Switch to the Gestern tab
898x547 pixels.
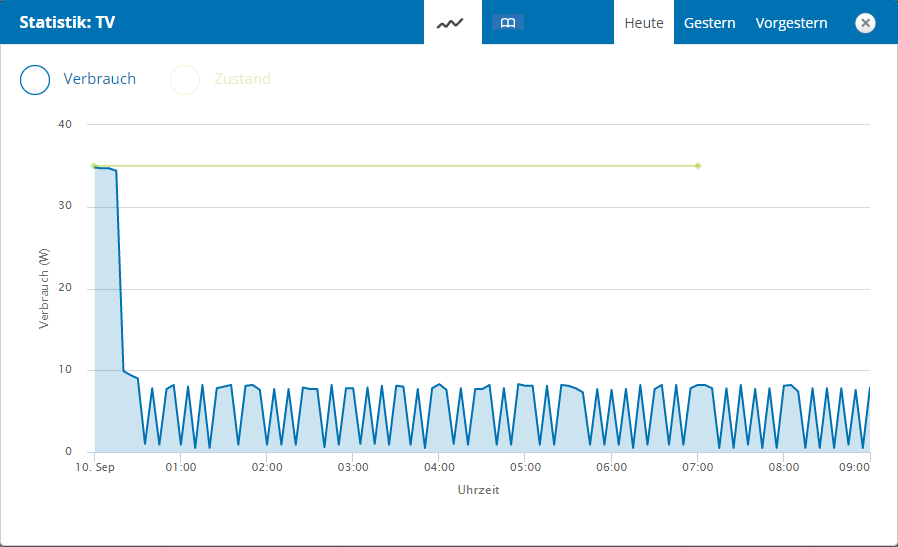point(710,22)
